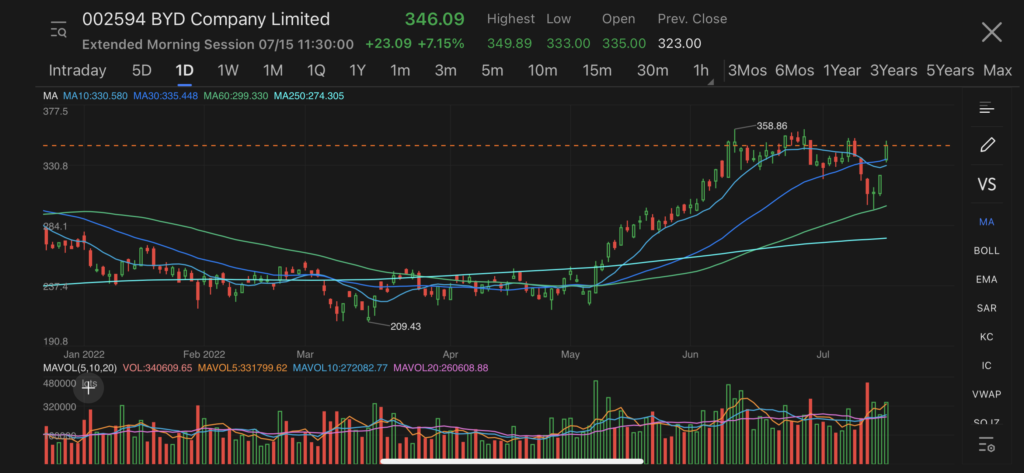Select the 15m timeframe
Image resolution: width=1024 pixels, height=473 pixels.
click(x=597, y=71)
